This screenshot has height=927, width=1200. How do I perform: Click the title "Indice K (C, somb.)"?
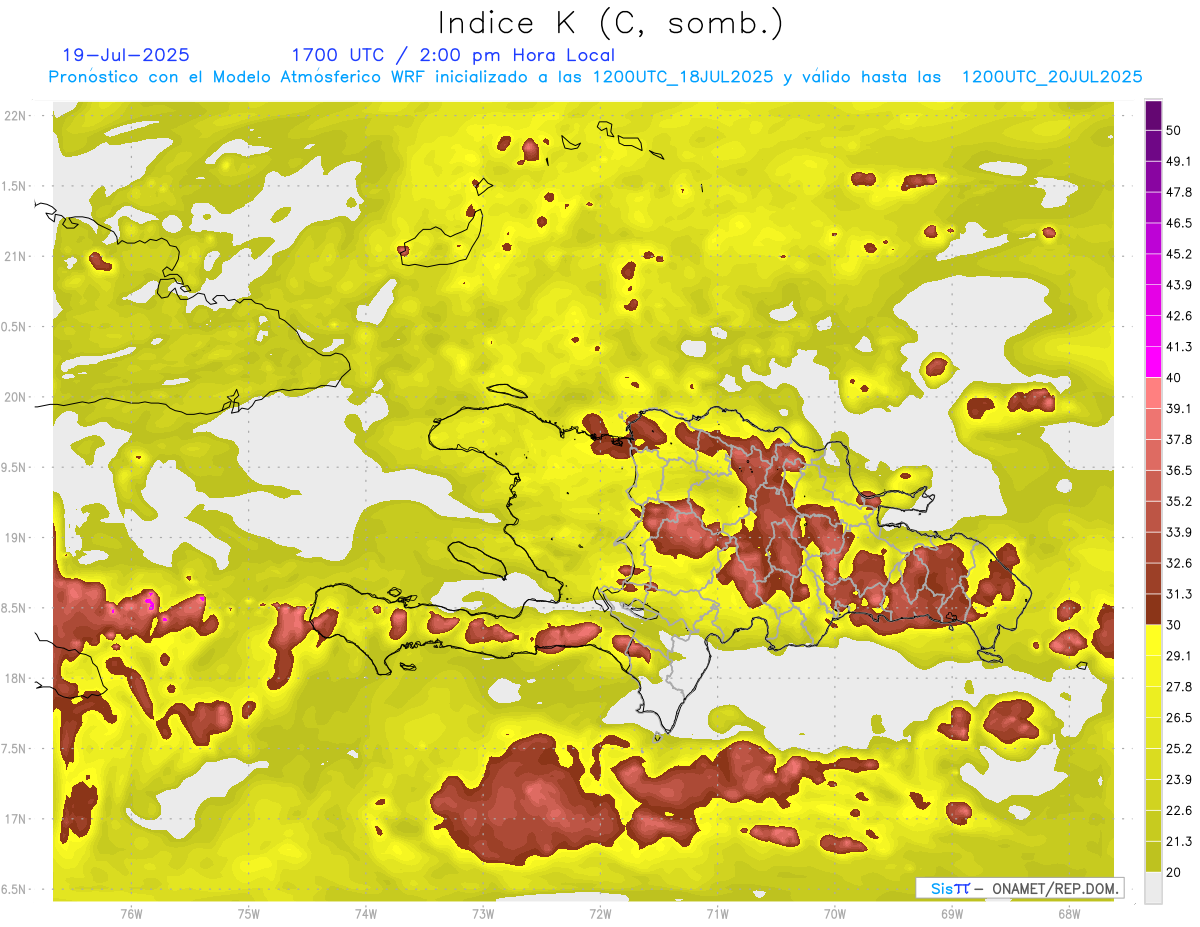click(610, 23)
